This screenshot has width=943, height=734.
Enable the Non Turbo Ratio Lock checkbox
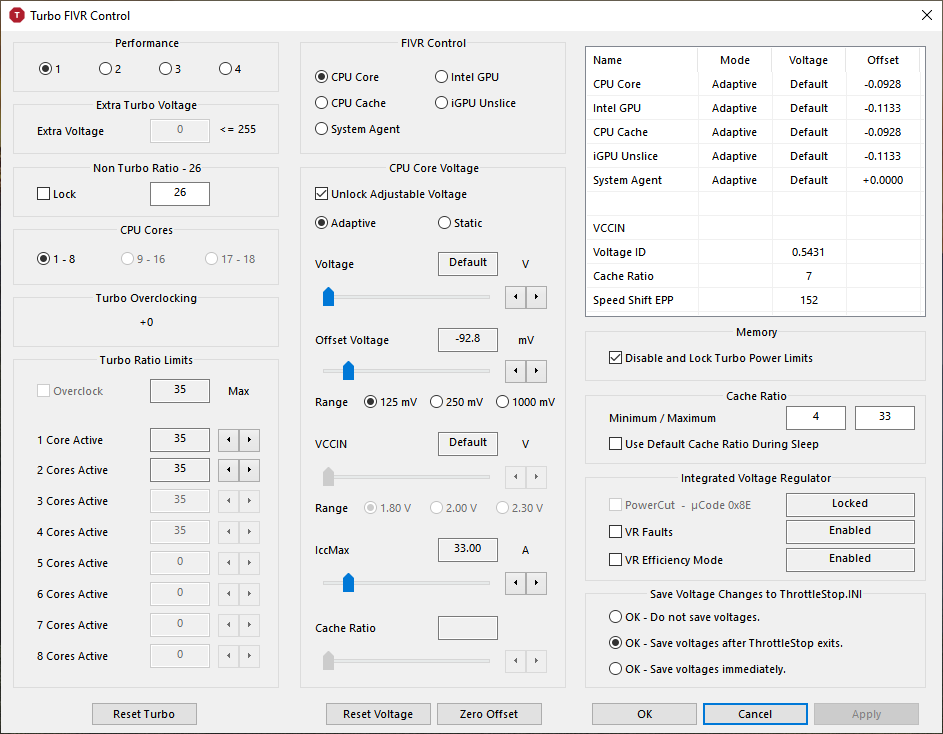point(43,194)
